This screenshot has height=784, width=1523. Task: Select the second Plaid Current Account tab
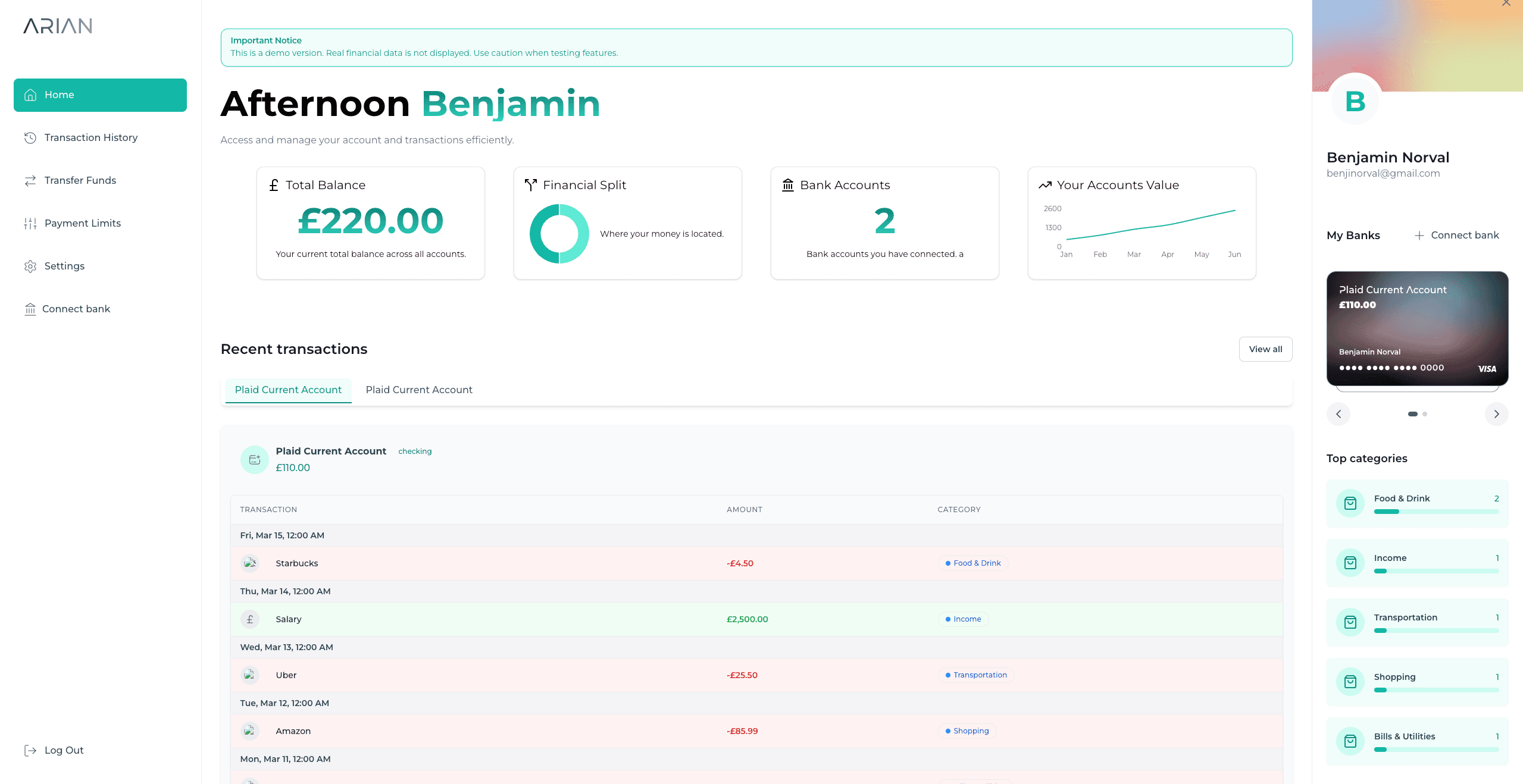pyautogui.click(x=418, y=389)
